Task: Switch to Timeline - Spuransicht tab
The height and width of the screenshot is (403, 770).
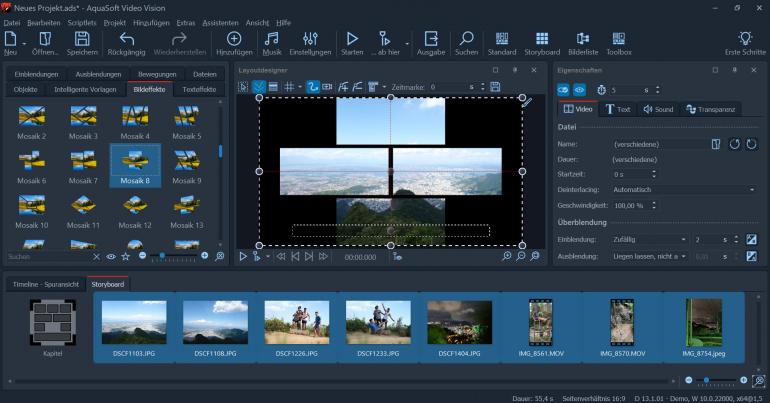Action: pyautogui.click(x=44, y=284)
